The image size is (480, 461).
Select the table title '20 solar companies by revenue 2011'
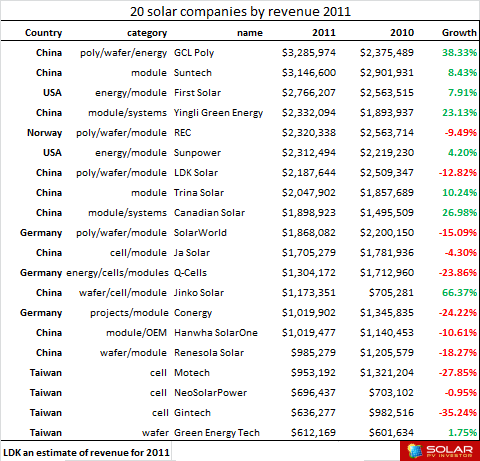240,12
